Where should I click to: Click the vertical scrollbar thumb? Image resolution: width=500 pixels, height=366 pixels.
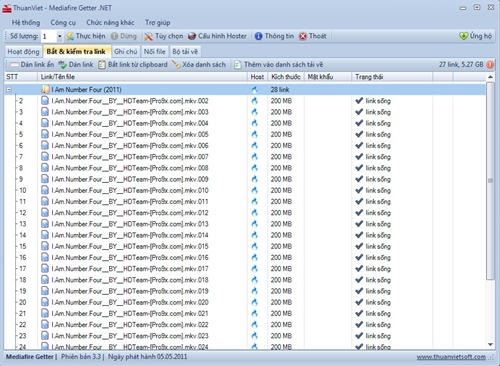tap(490, 181)
